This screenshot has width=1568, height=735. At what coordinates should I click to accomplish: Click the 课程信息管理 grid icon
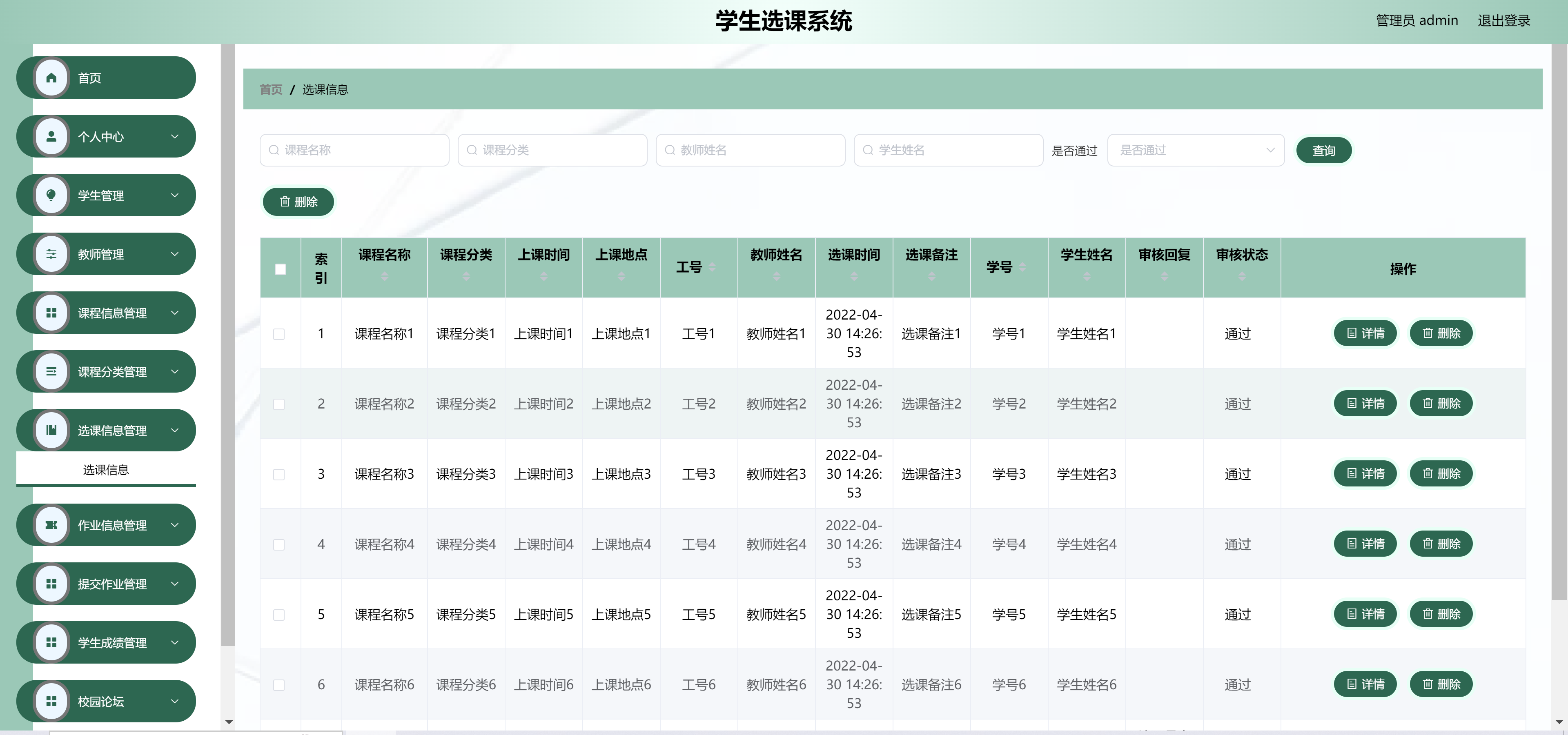[51, 313]
